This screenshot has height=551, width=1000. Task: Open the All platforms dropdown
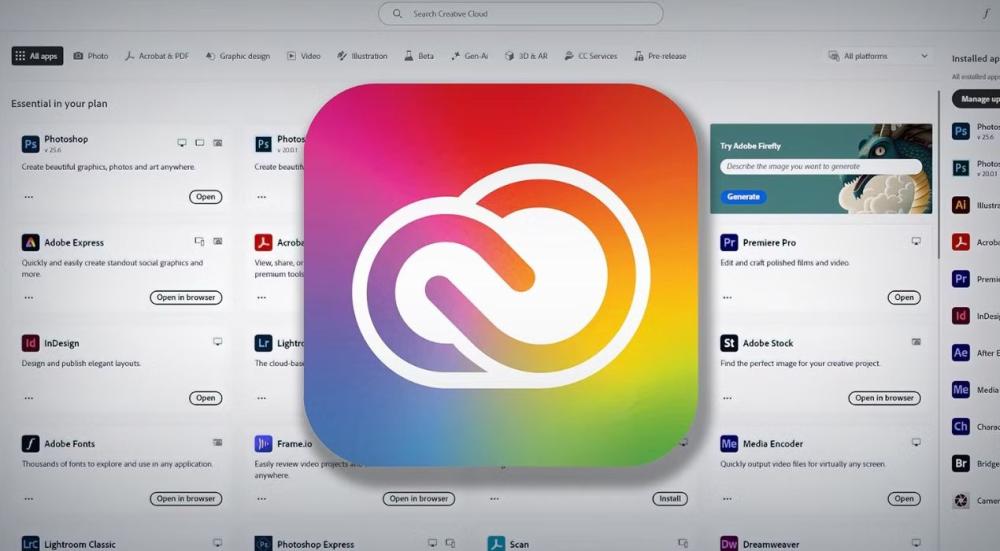[x=878, y=56]
